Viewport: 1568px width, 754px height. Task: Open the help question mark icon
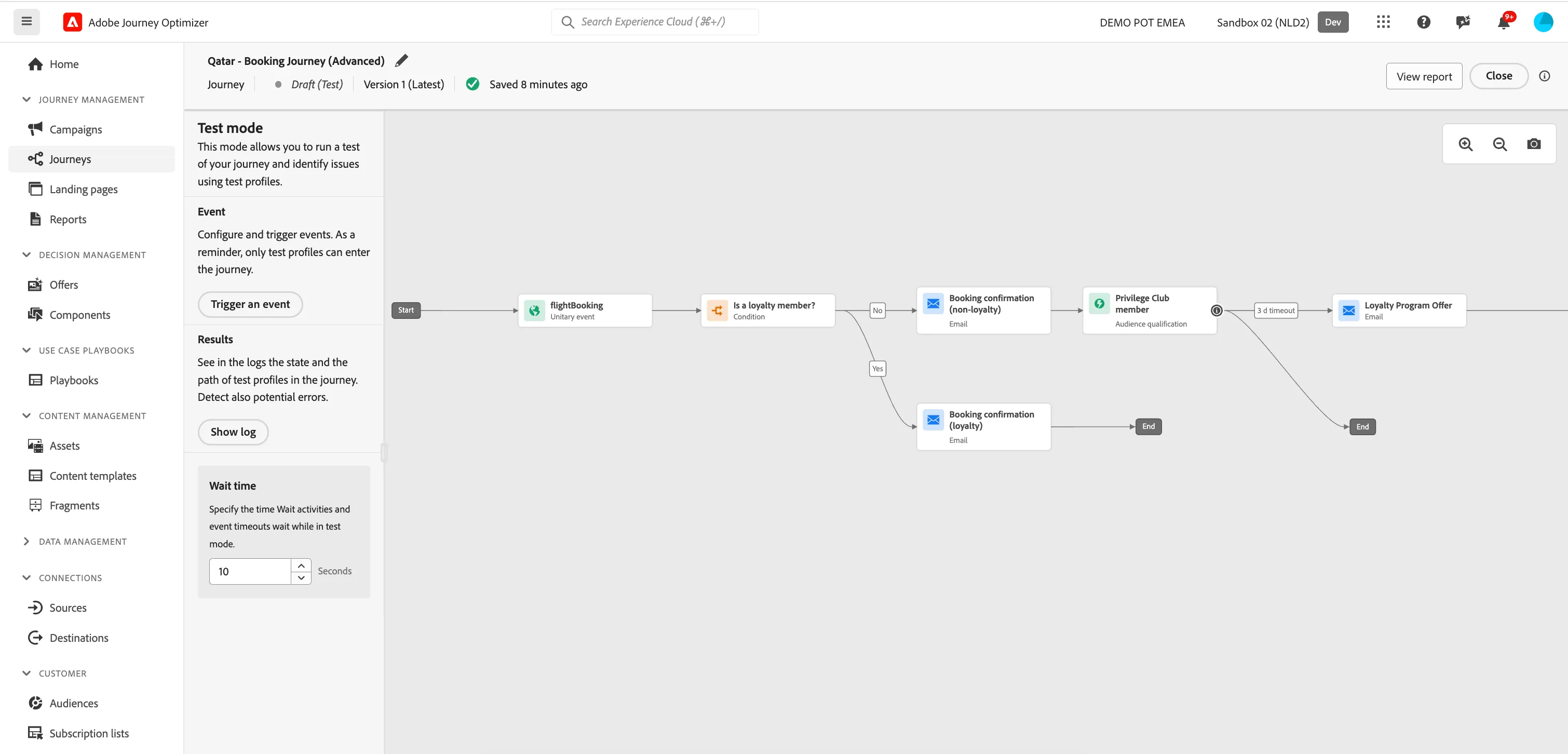point(1423,22)
